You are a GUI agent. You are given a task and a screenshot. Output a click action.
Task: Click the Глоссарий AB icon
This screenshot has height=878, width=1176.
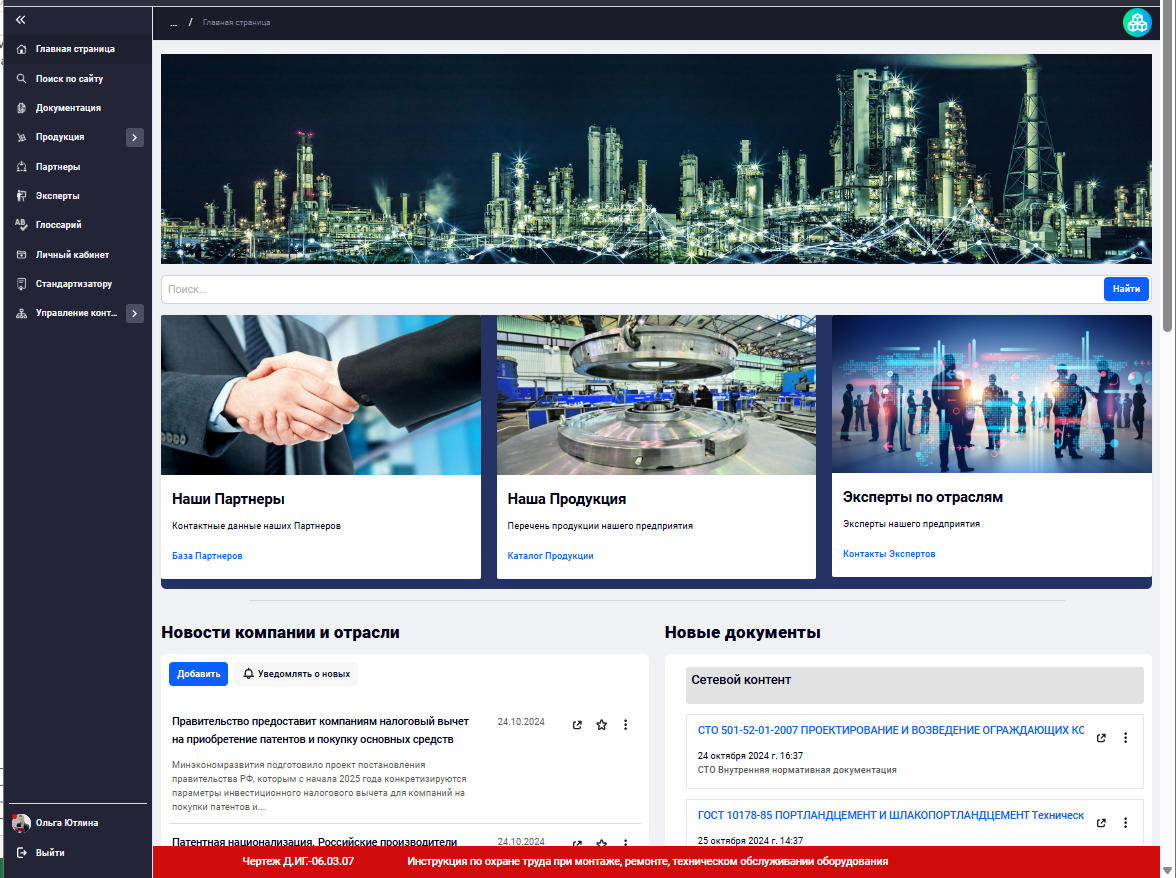tap(21, 225)
